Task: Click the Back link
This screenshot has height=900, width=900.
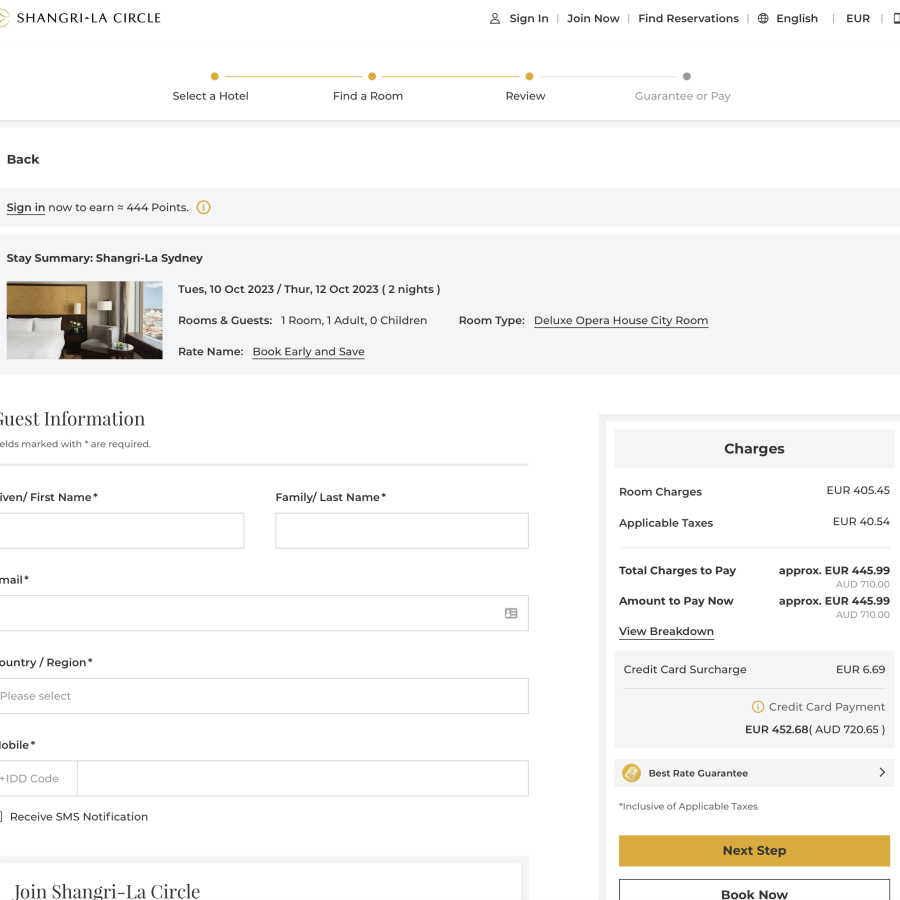Action: tap(23, 159)
